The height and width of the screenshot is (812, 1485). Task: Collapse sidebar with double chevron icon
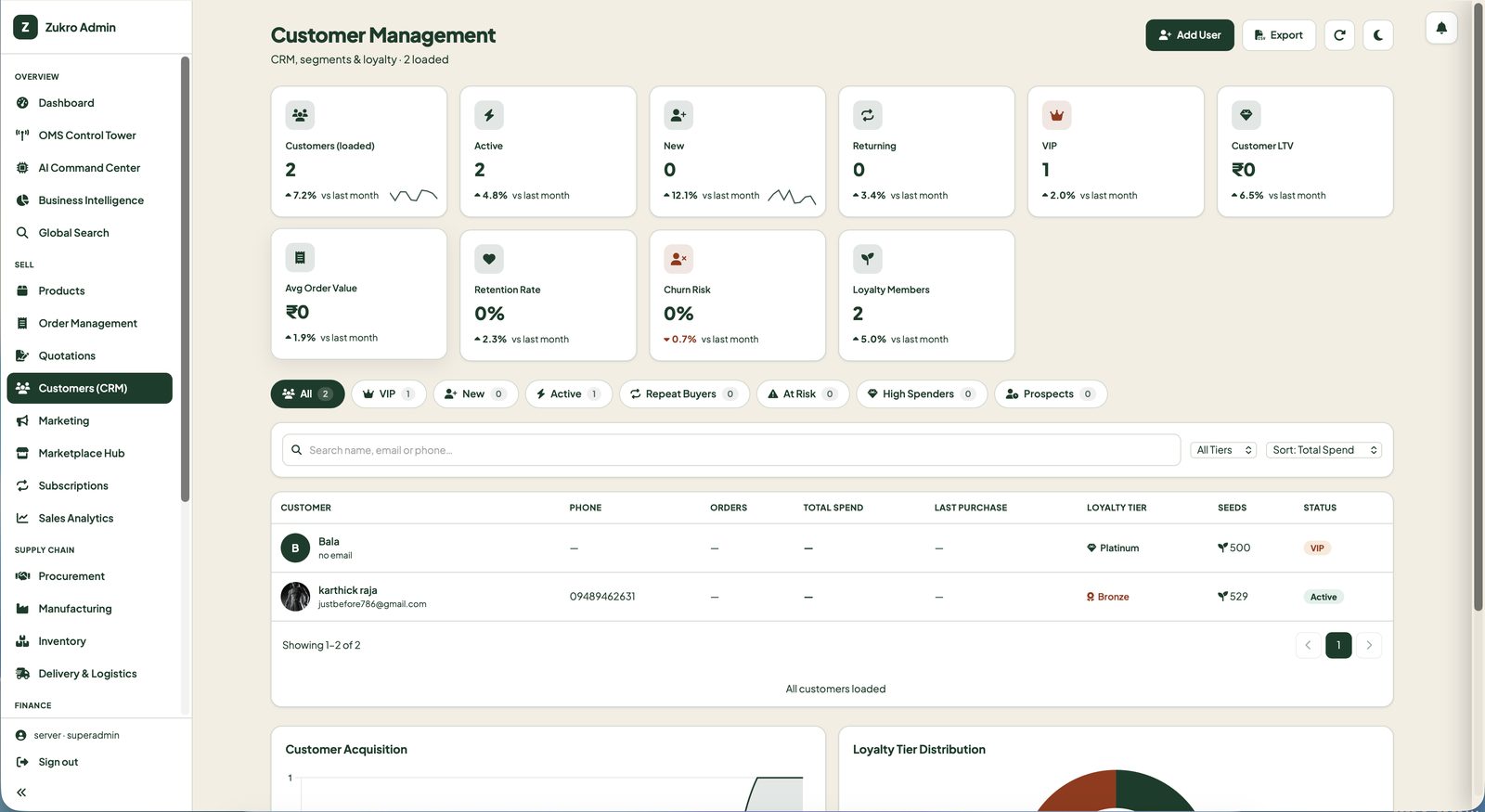21,793
